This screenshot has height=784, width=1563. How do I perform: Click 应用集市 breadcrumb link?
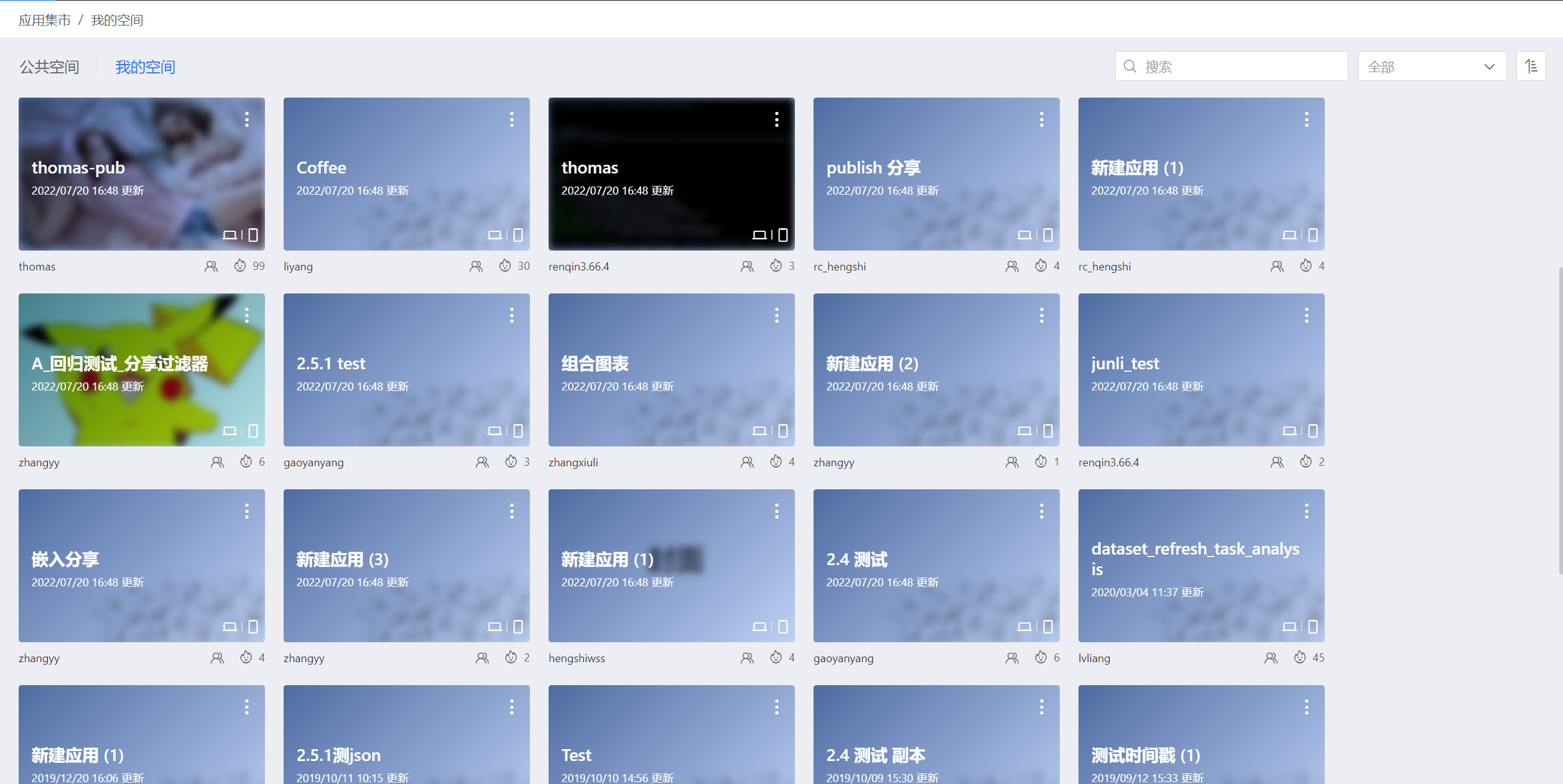coord(45,20)
